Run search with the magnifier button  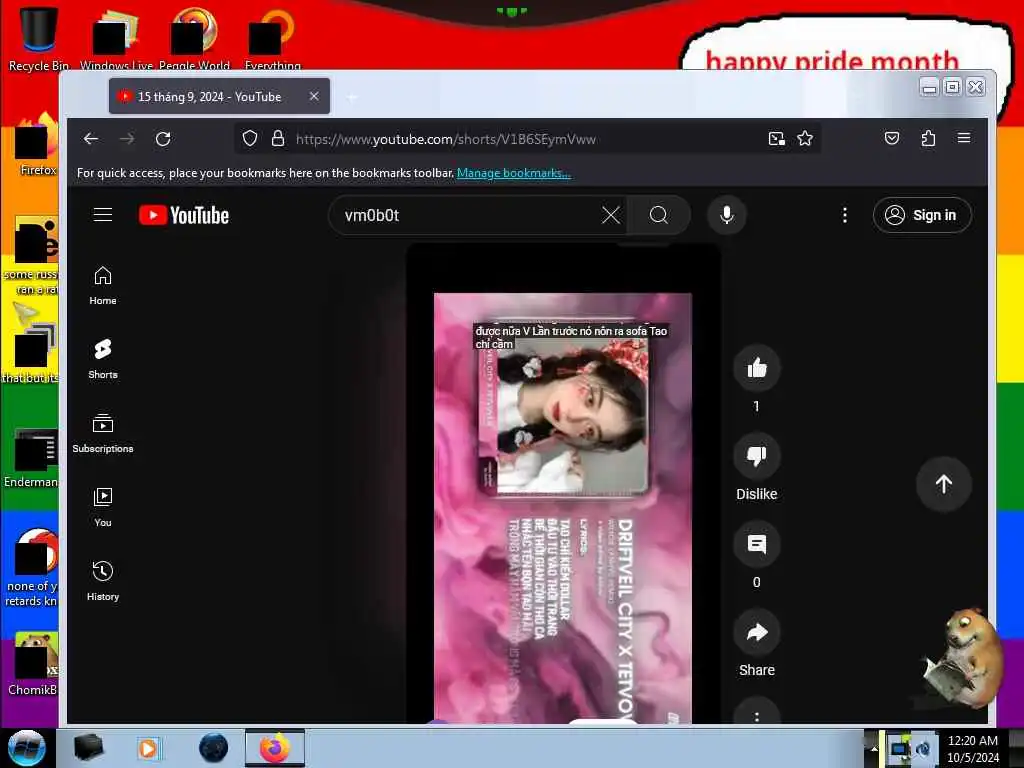click(658, 215)
